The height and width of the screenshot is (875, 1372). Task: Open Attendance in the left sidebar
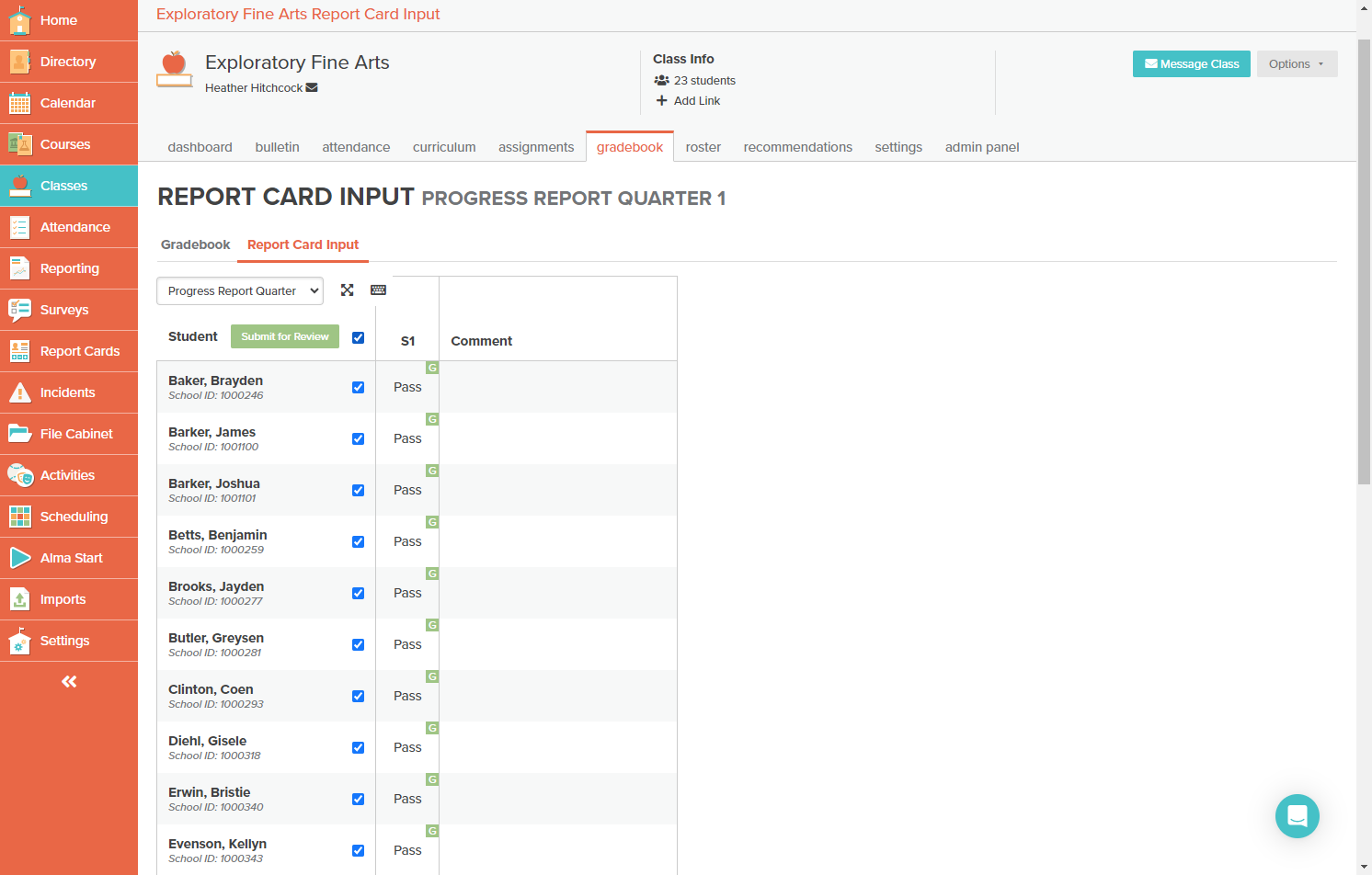tap(69, 227)
